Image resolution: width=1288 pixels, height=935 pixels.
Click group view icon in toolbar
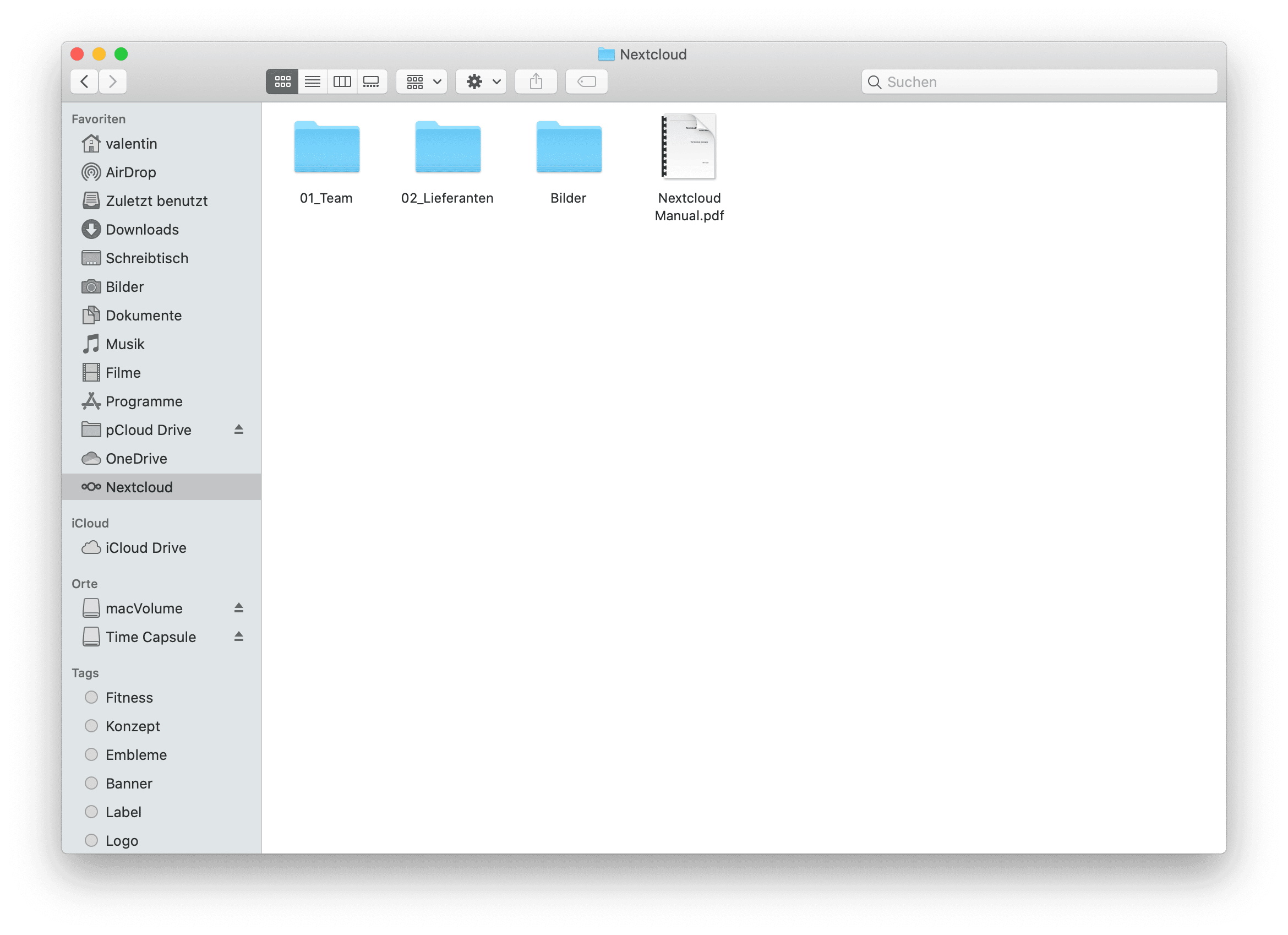tap(421, 82)
